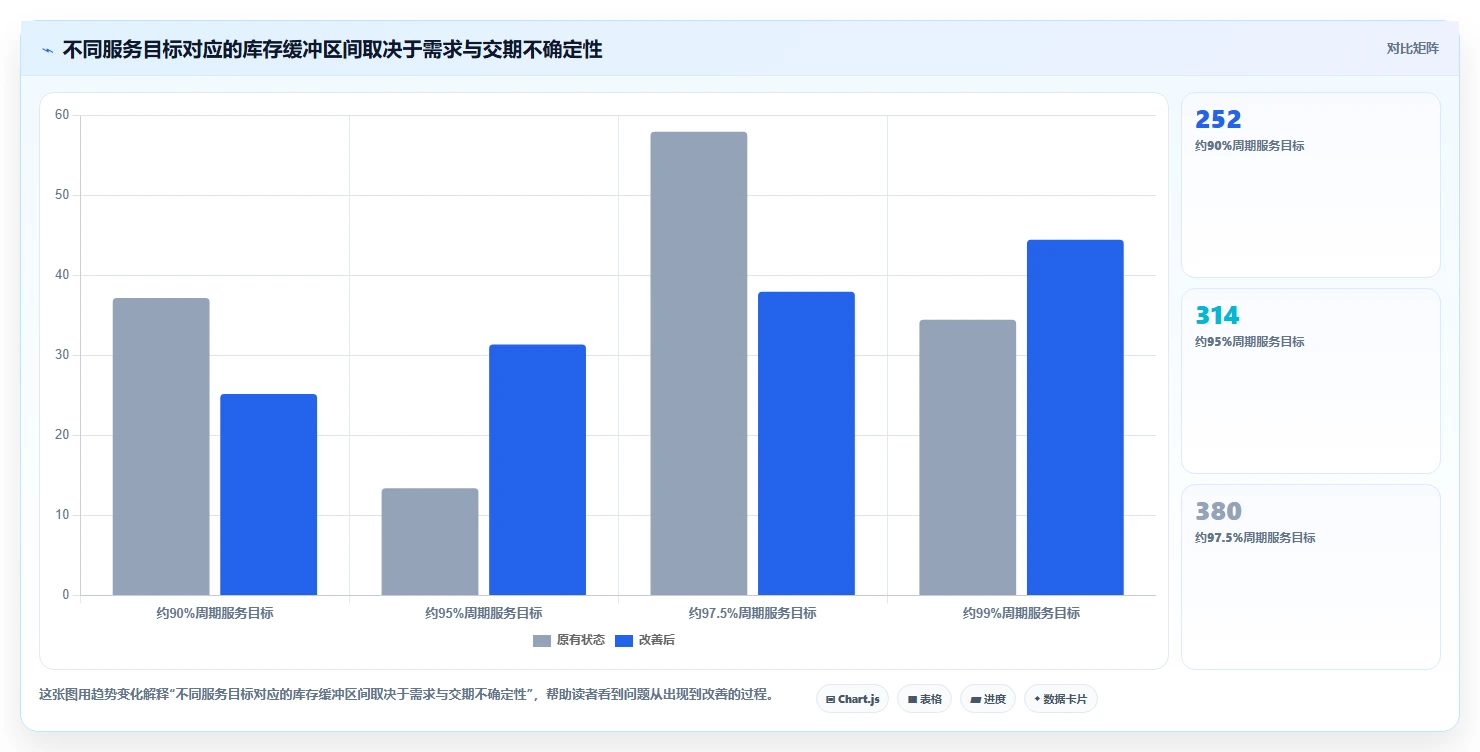1480x752 pixels.
Task: Click x-axis label 约90%周期服务目标
Action: [x=215, y=613]
